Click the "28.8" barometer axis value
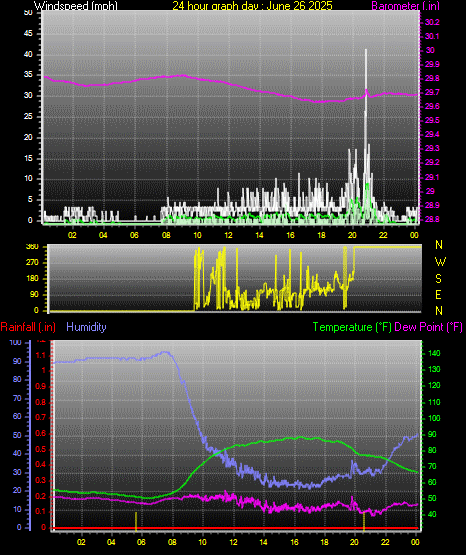 click(432, 219)
